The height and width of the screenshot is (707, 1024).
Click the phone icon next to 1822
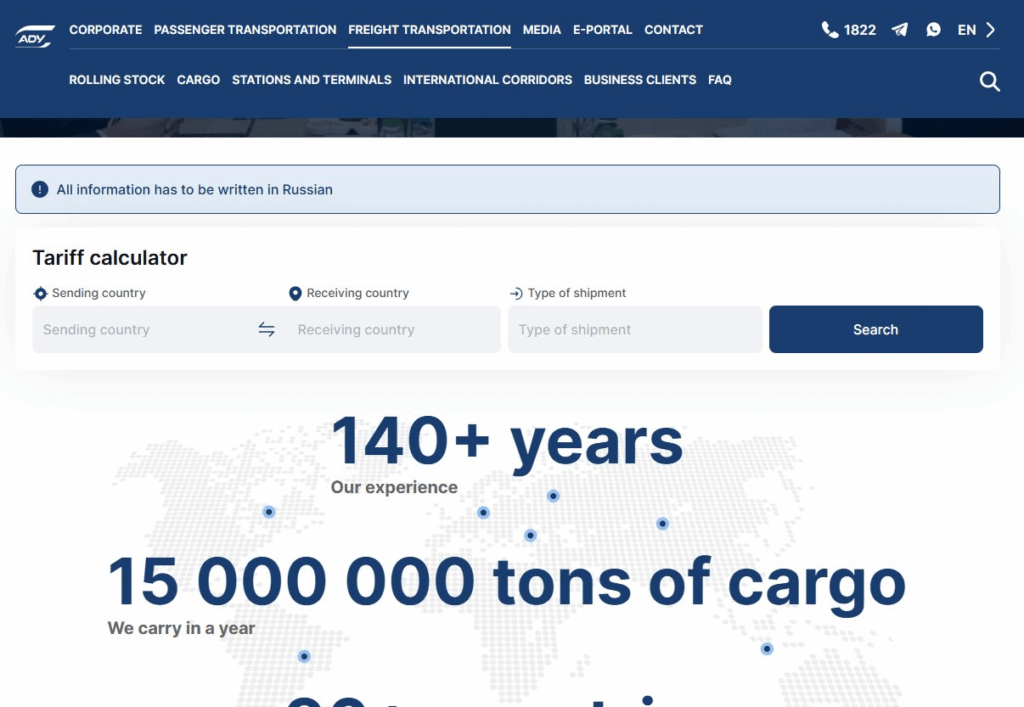[829, 30]
